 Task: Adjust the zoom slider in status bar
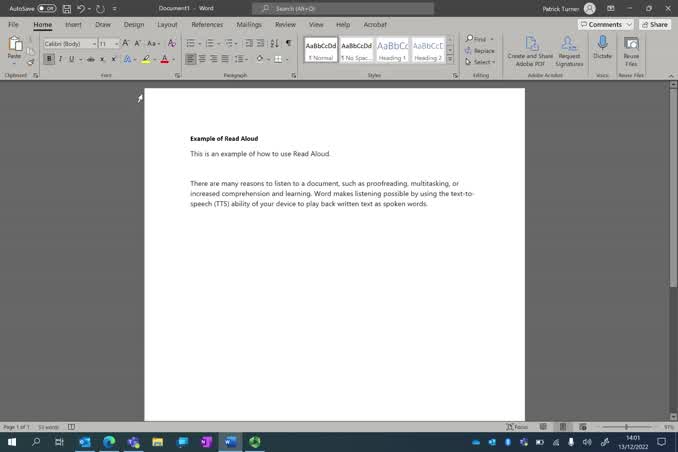[627, 427]
